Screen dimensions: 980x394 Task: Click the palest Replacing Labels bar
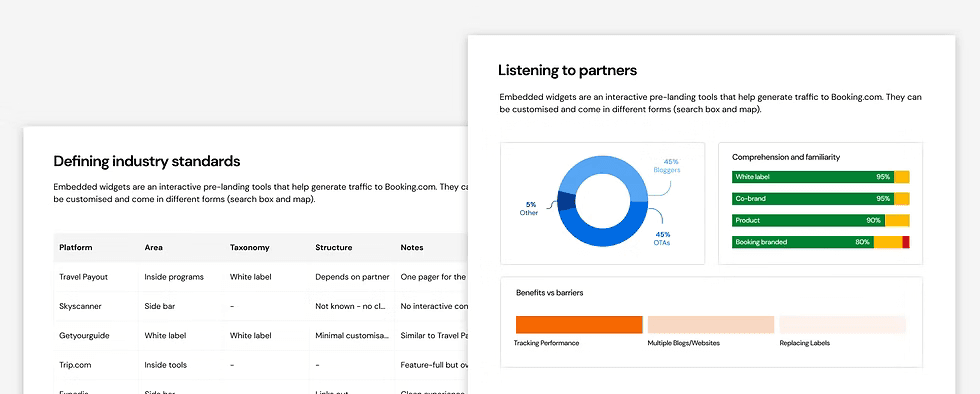coord(842,325)
